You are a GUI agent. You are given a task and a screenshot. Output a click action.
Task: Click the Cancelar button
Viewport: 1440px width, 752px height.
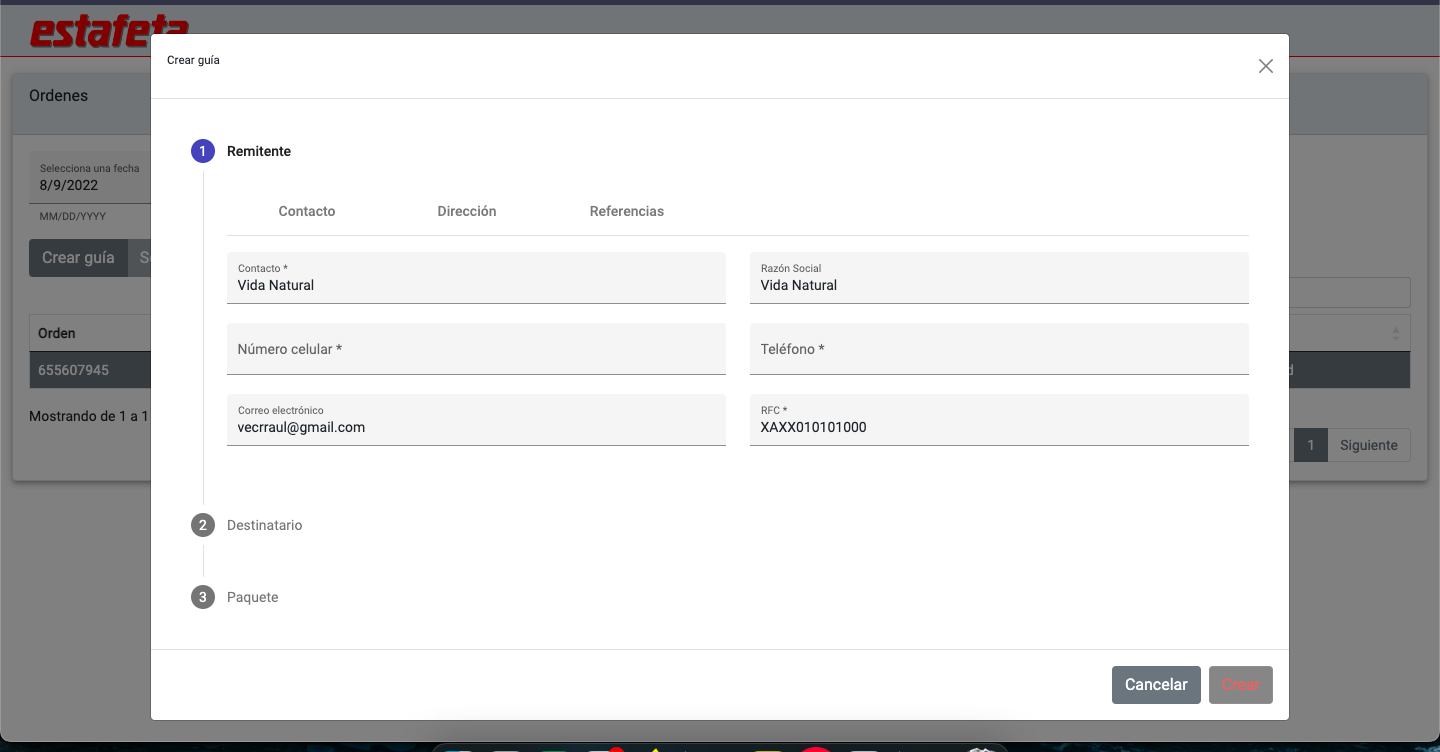pos(1156,685)
